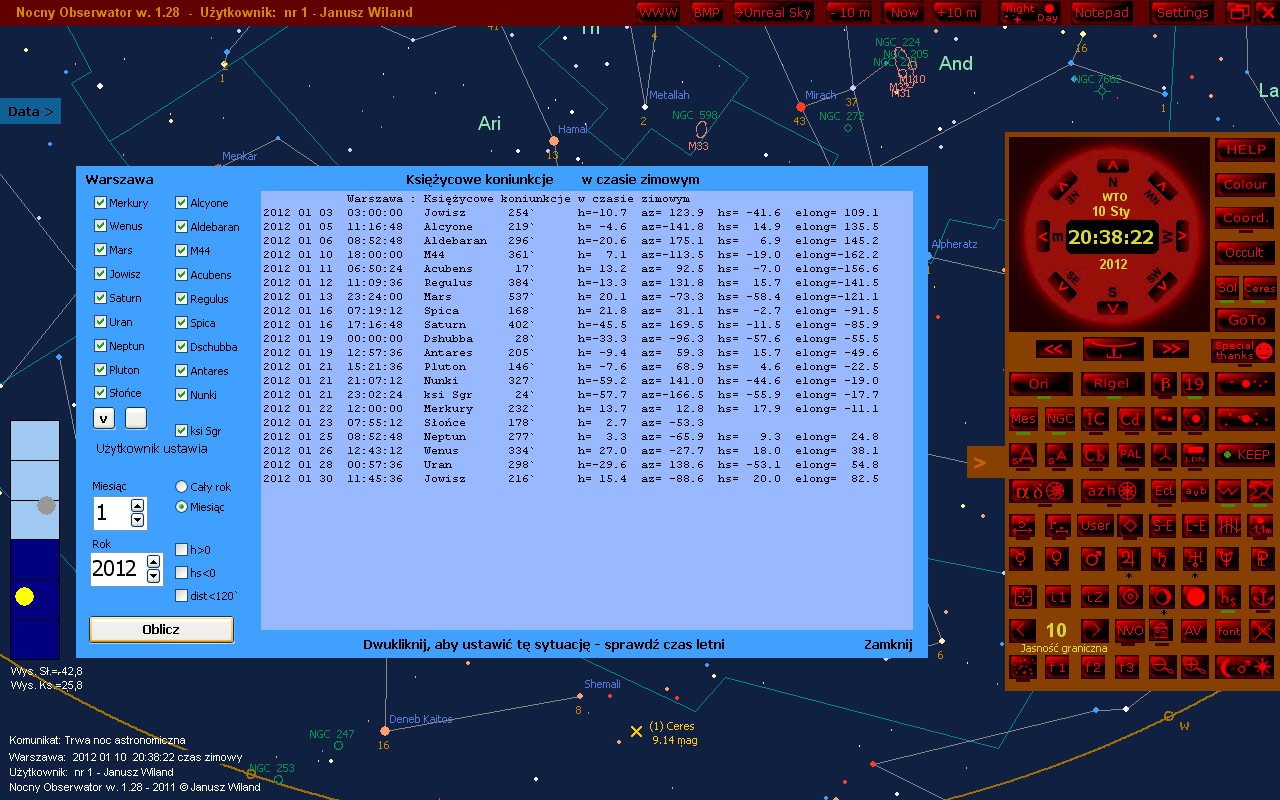Select the Miesiąc radio button
Image resolution: width=1280 pixels, height=800 pixels.
(181, 507)
